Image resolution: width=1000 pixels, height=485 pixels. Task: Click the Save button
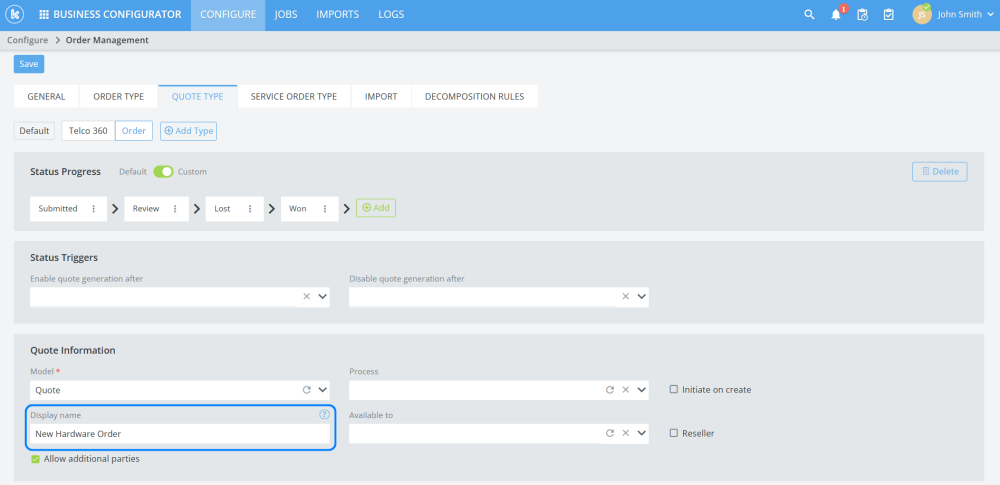(29, 64)
